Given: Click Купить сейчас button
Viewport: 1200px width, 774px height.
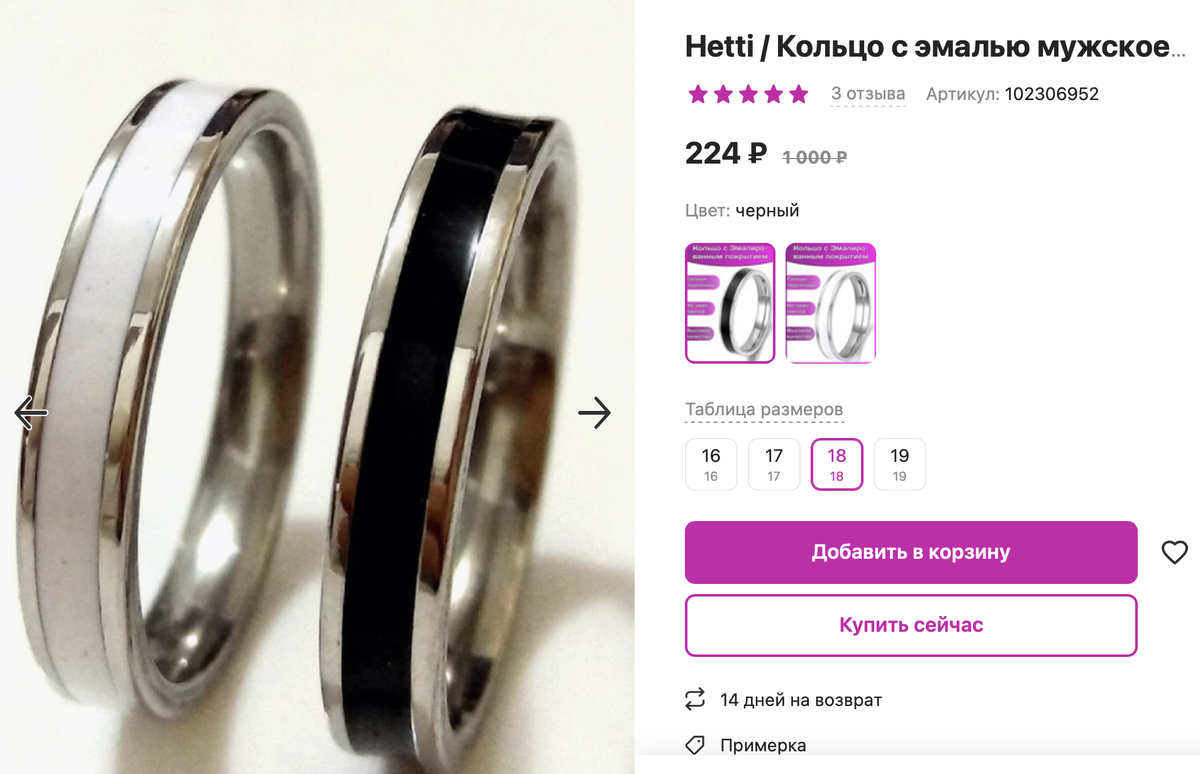Looking at the screenshot, I should pos(911,625).
